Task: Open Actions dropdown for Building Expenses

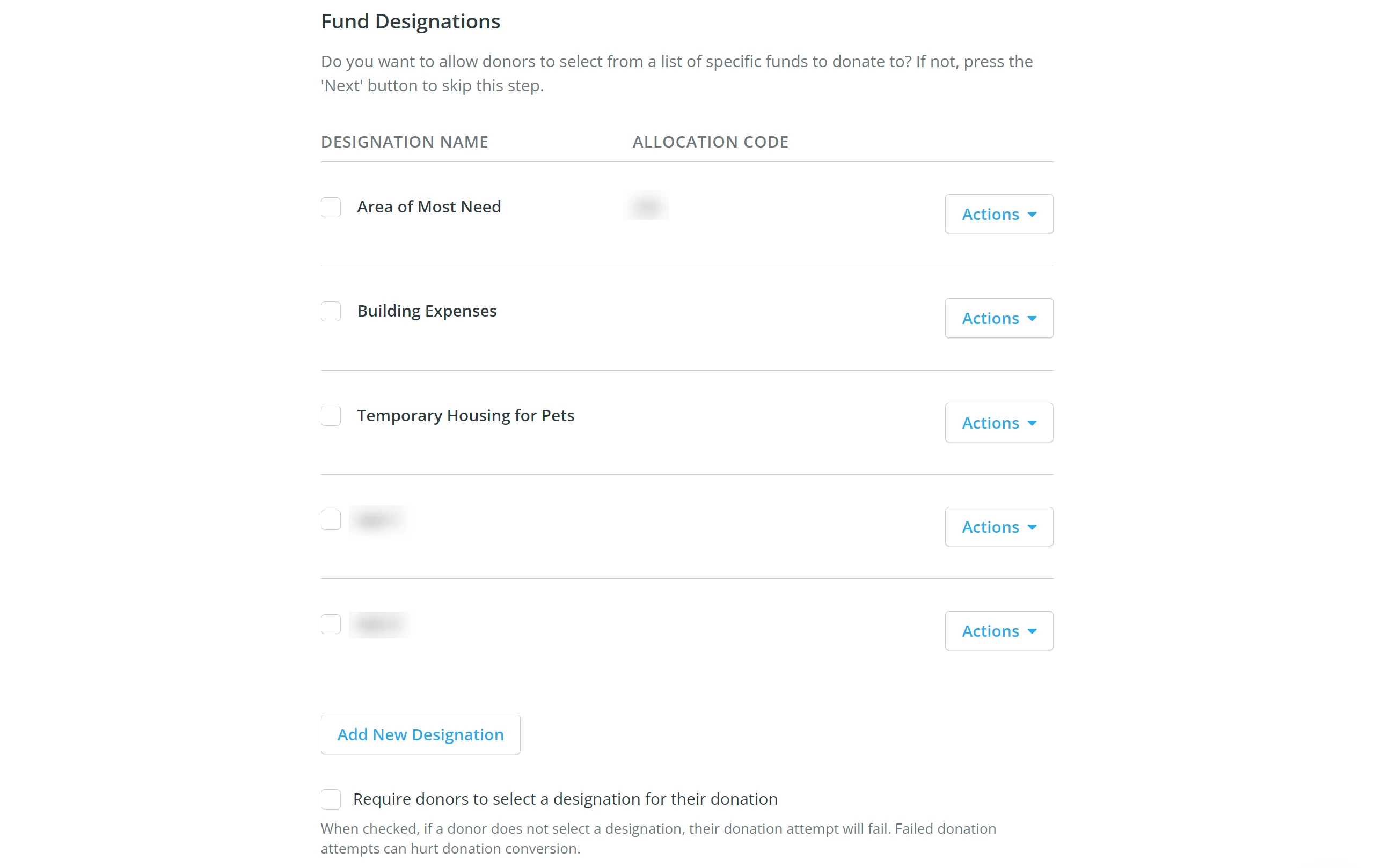Action: [998, 318]
